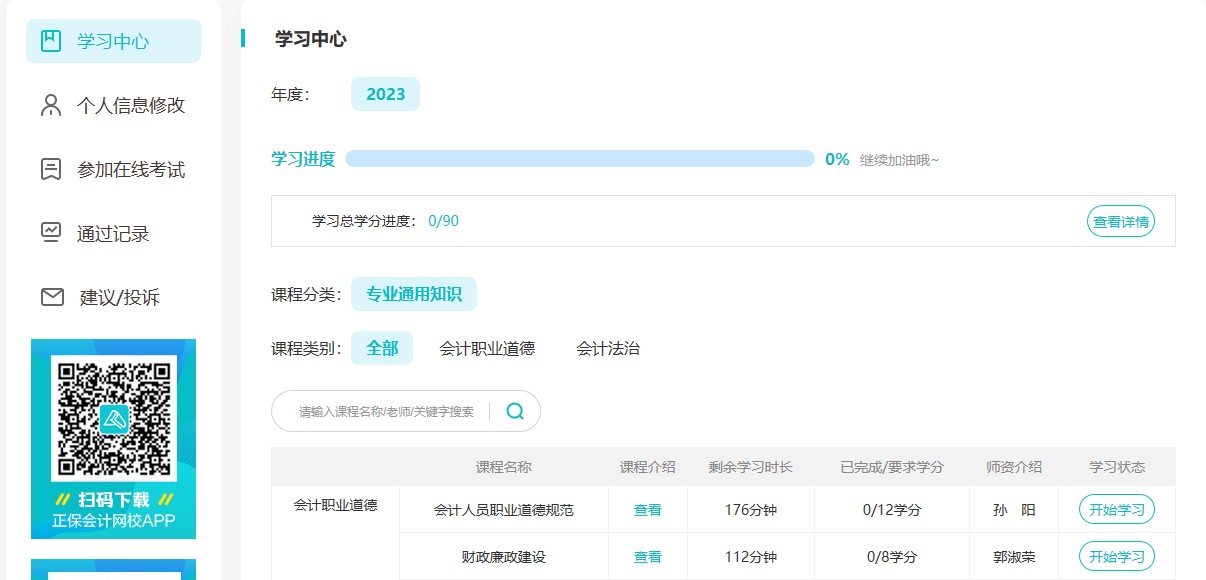Image resolution: width=1206 pixels, height=580 pixels.
Task: Click the 学习进度 progress bar
Action: [579, 159]
